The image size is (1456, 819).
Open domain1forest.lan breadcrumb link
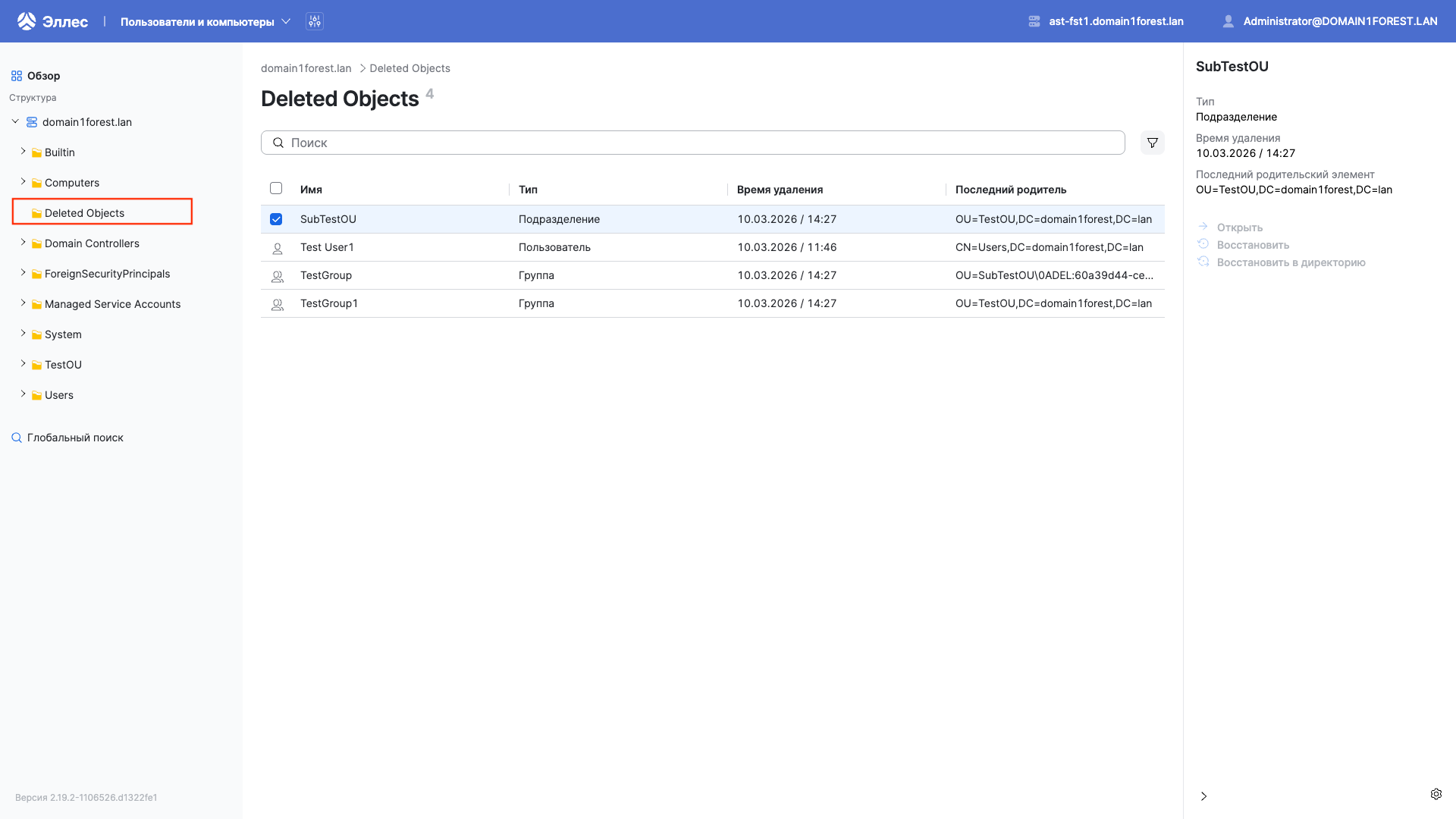(x=306, y=68)
